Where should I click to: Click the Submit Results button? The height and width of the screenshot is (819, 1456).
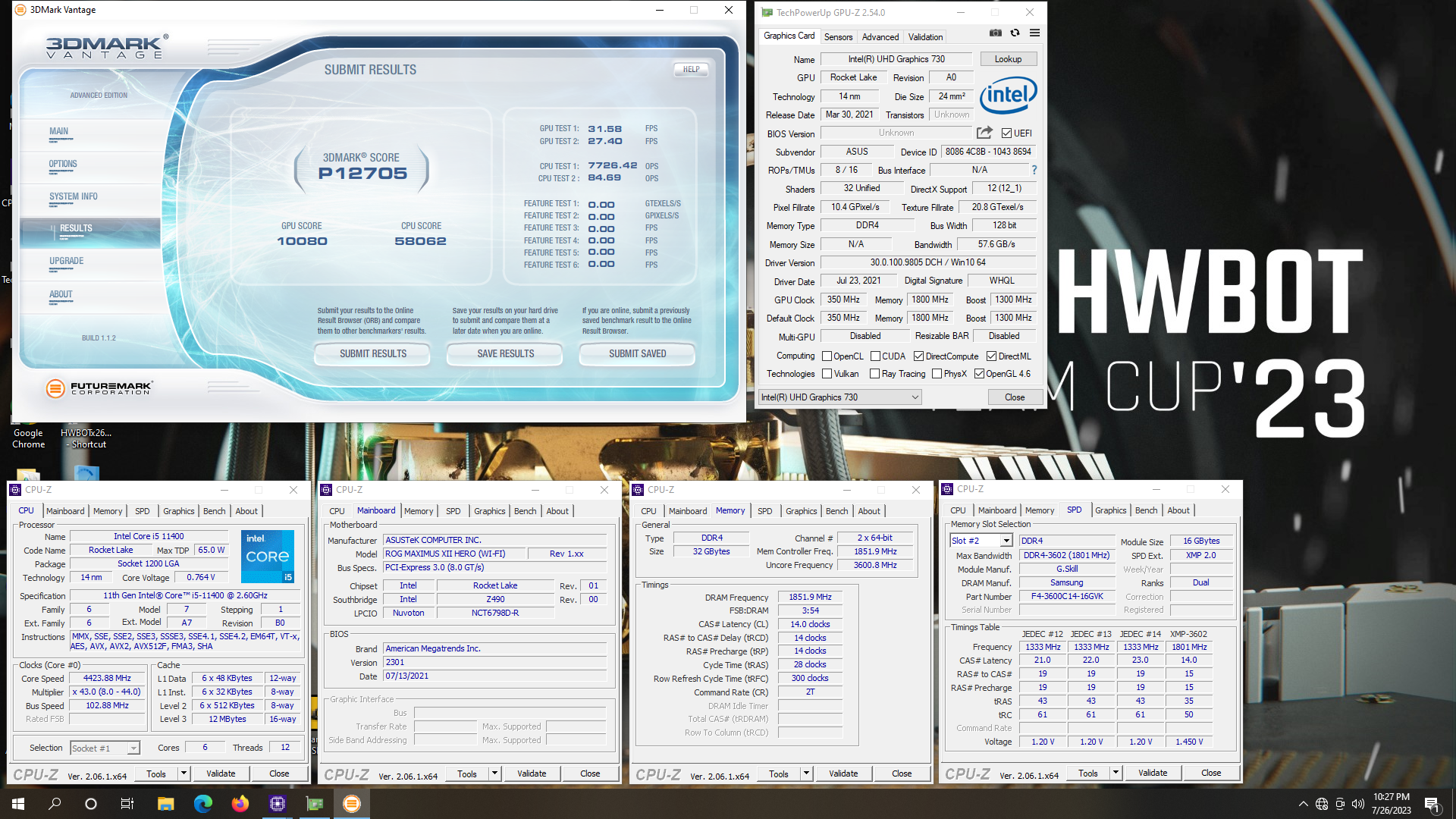pos(373,353)
